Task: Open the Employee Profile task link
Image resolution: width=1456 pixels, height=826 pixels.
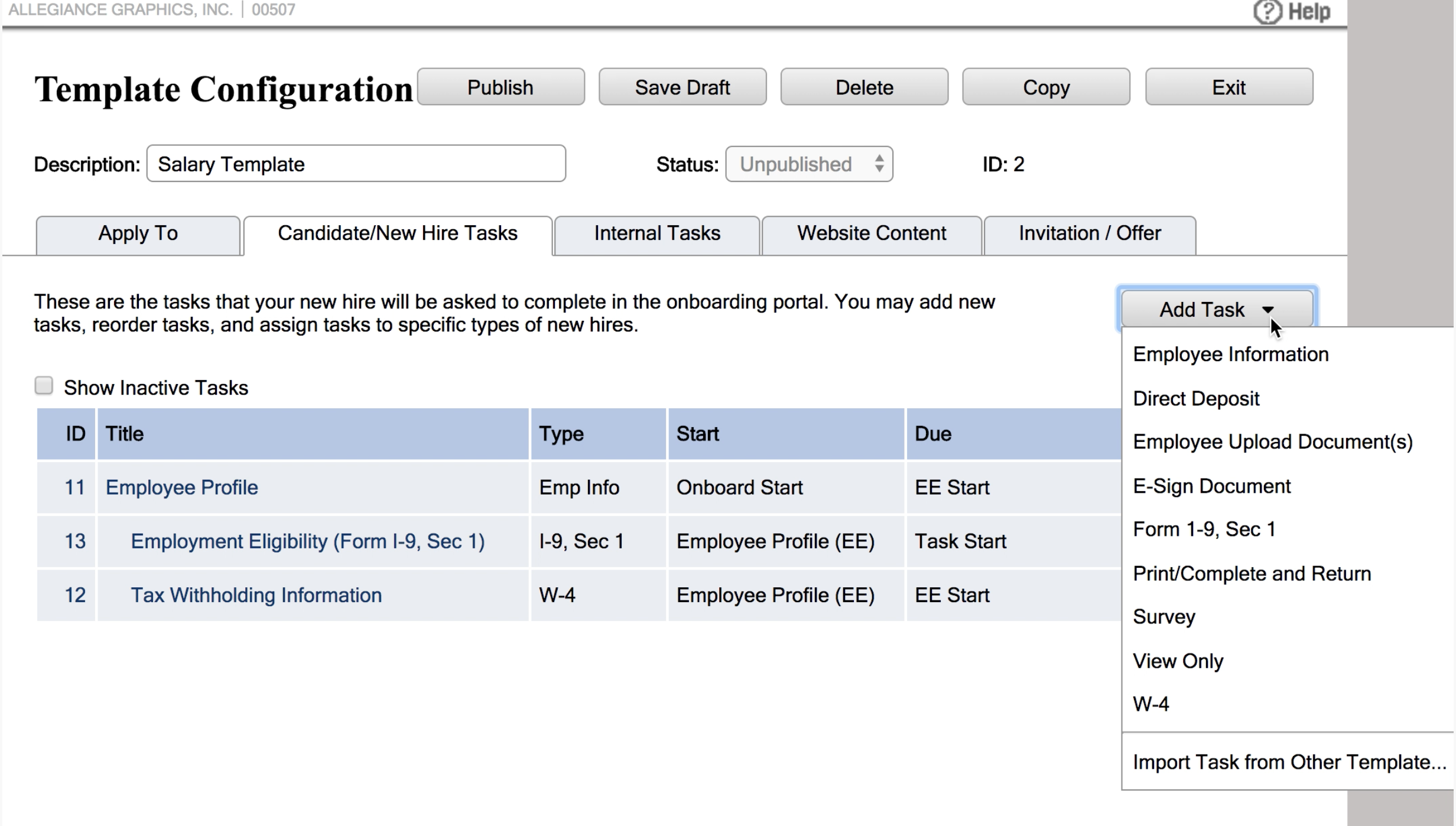Action: (181, 487)
